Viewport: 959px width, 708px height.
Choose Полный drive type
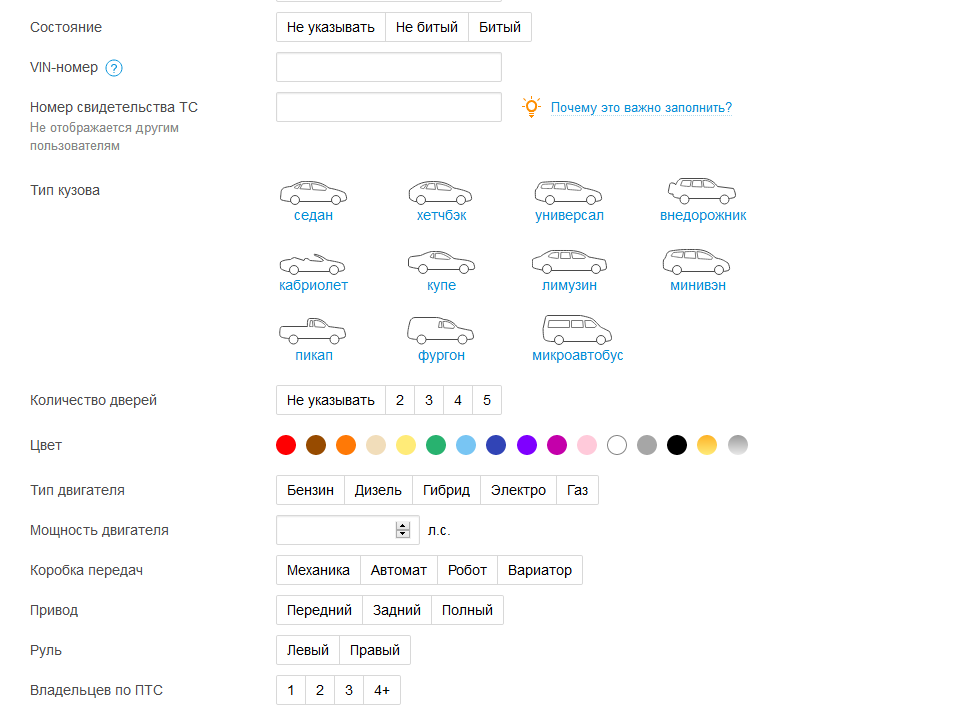click(467, 610)
